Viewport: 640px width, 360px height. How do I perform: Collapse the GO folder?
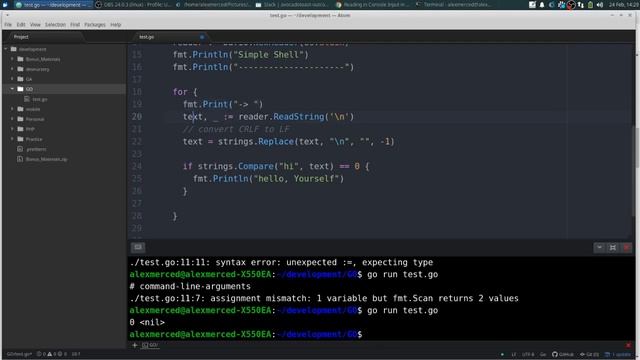12,89
